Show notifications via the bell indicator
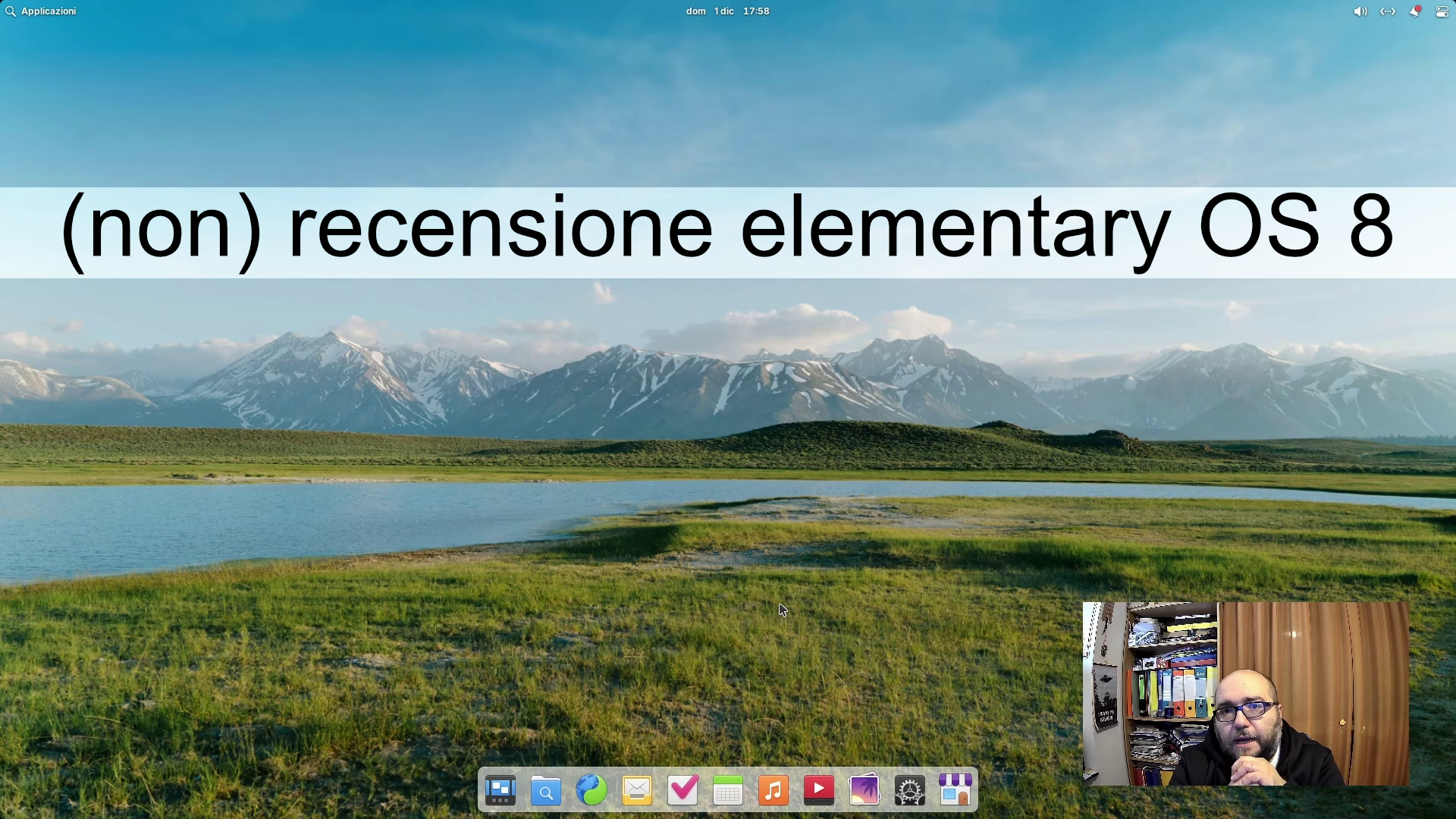This screenshot has height=819, width=1456. 1415,11
